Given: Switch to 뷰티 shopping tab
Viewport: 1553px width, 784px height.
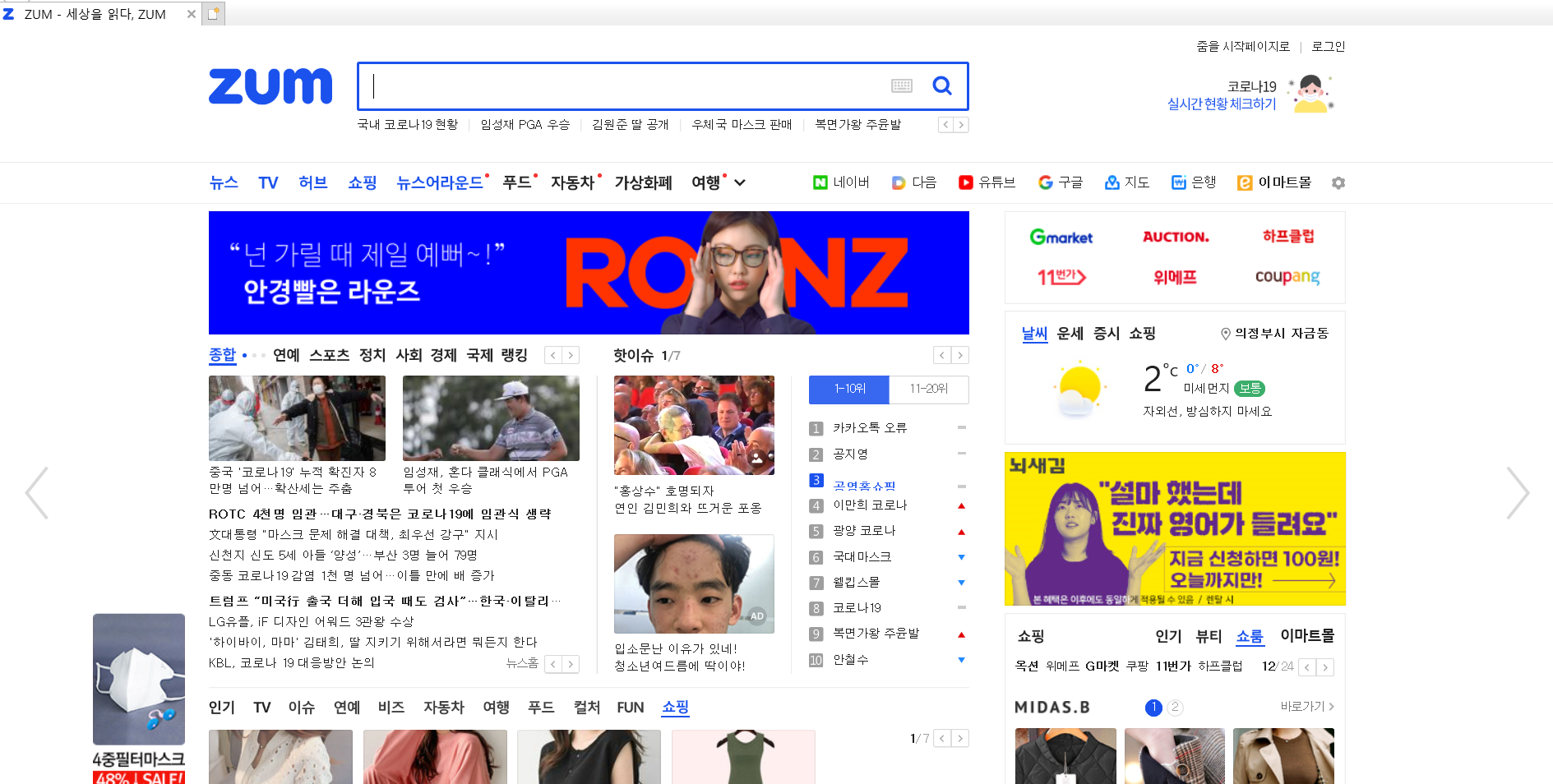Looking at the screenshot, I should tap(1209, 636).
